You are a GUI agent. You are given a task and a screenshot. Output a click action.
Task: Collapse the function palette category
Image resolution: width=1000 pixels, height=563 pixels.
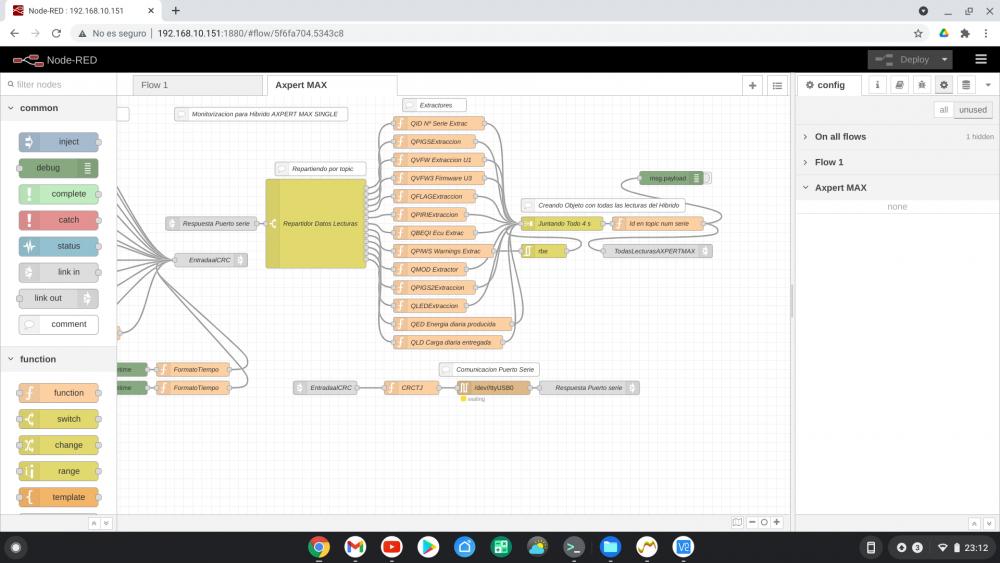[x=58, y=359]
